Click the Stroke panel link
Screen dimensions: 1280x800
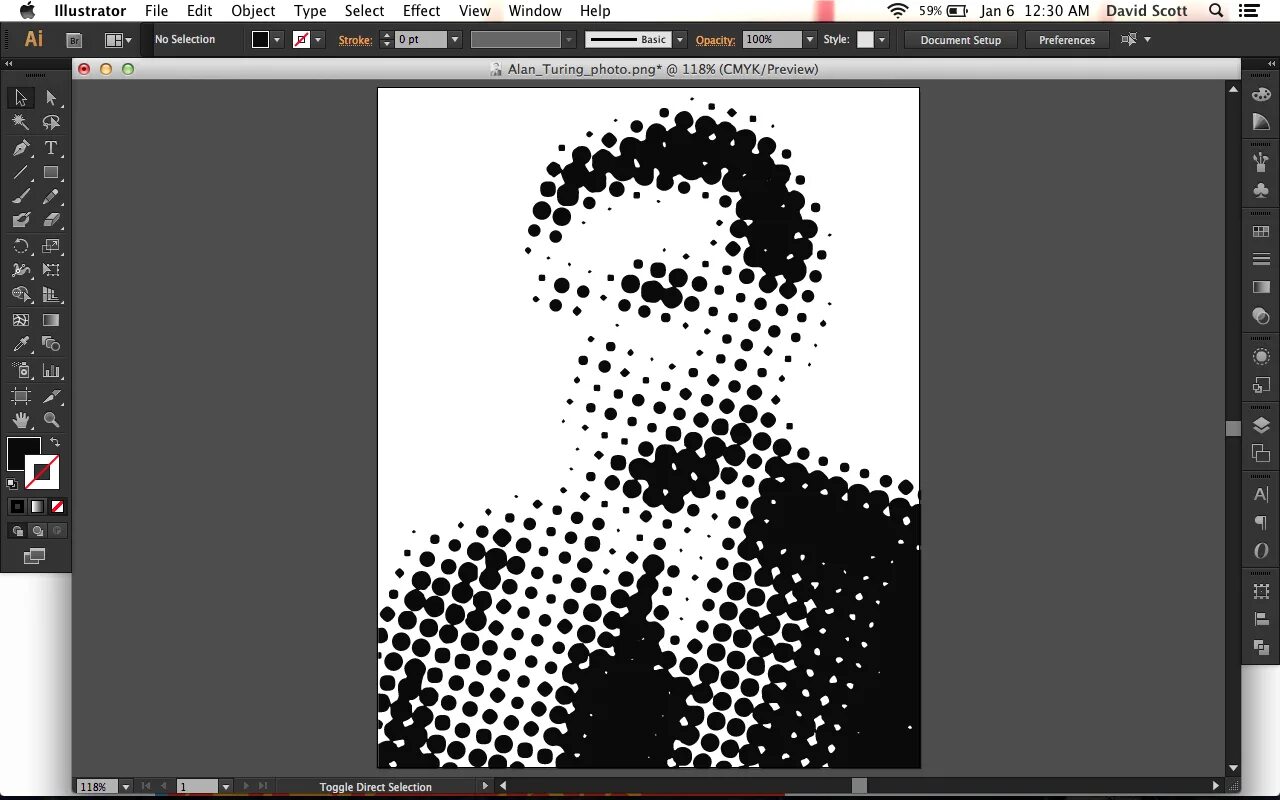(x=354, y=40)
